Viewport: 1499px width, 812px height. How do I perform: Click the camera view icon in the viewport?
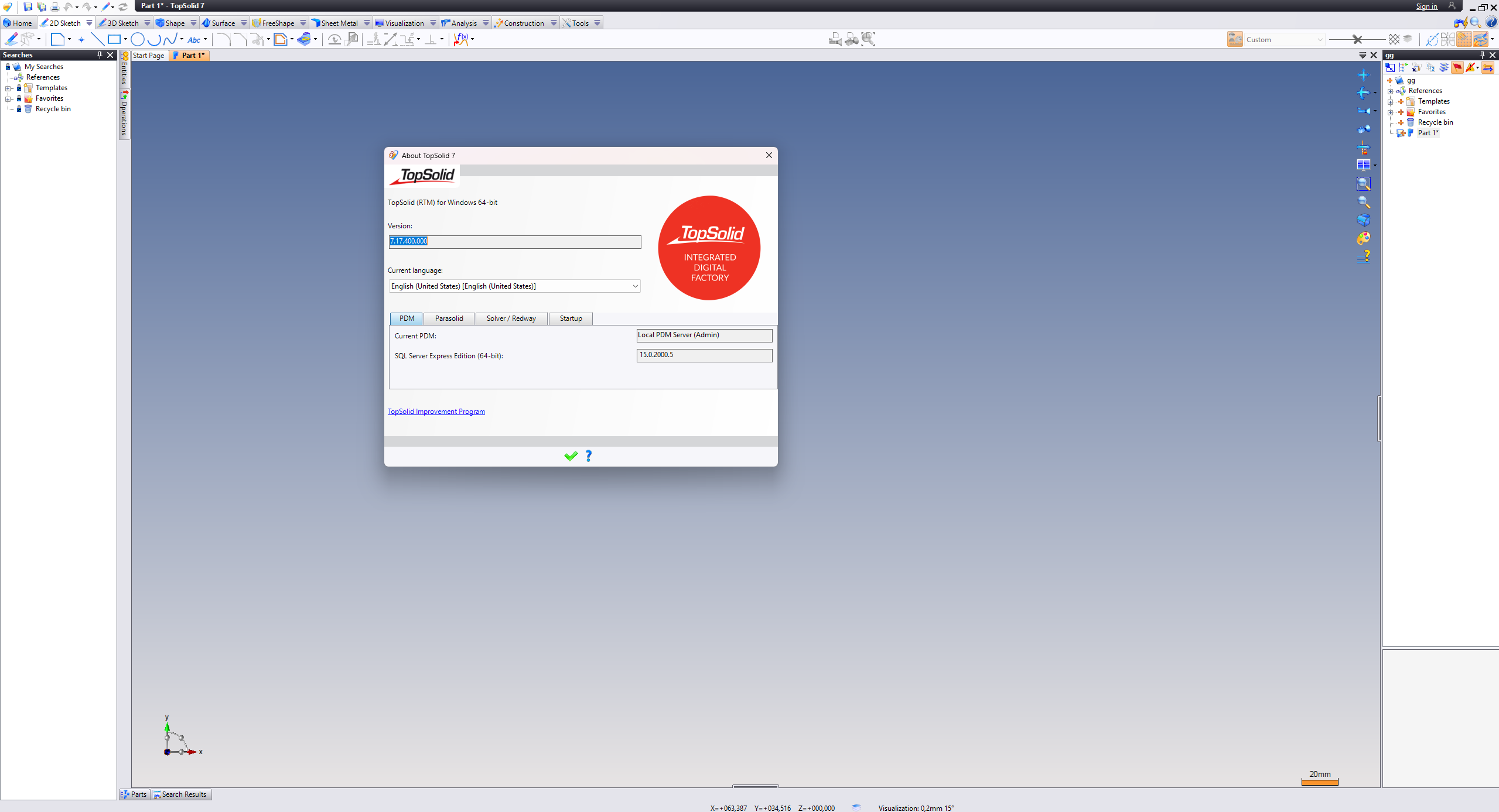[x=1363, y=111]
